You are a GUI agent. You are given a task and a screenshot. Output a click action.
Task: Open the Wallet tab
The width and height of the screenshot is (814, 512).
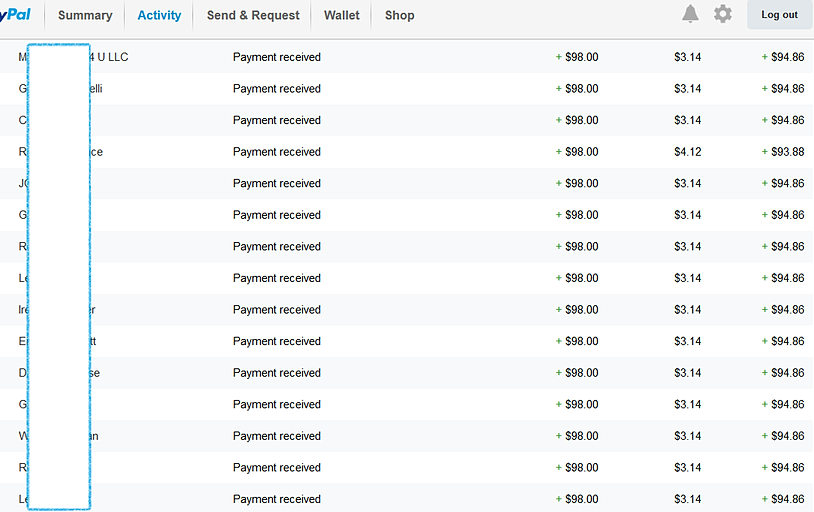[342, 16]
